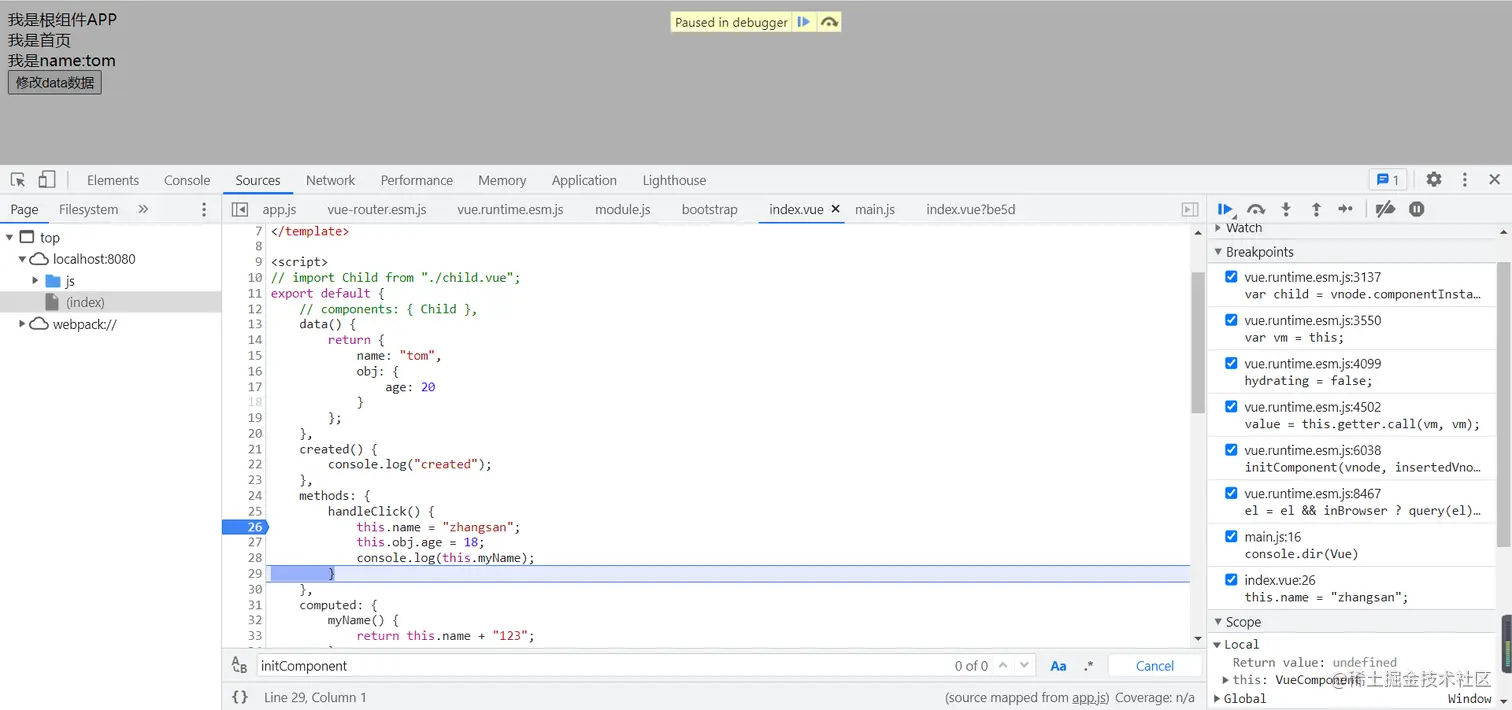The width and height of the screenshot is (1512, 710).
Task: Uncheck breakpoint vue.runtime.esm.js:6038
Action: click(1231, 449)
